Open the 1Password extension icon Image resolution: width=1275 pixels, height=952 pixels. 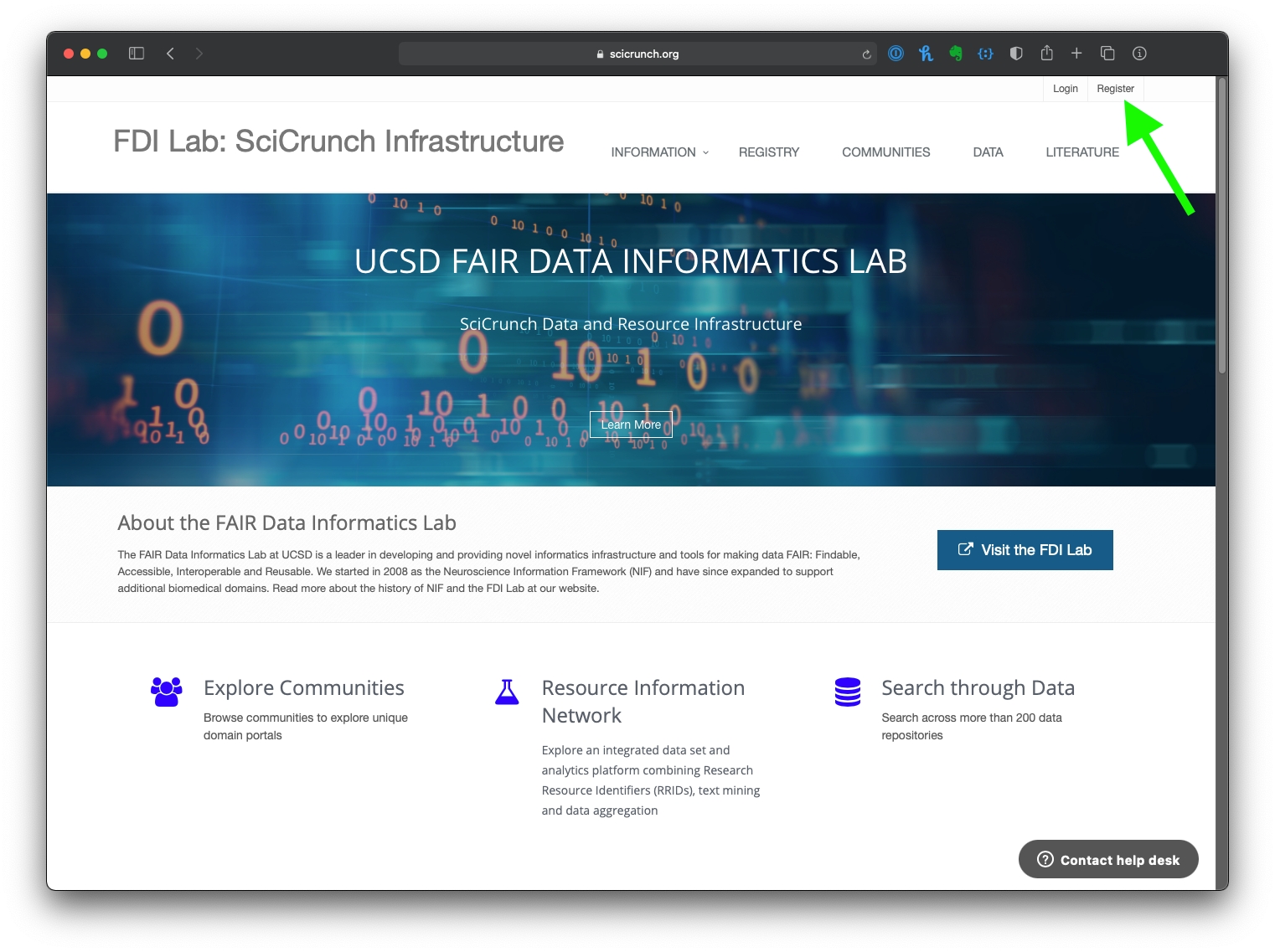click(896, 54)
